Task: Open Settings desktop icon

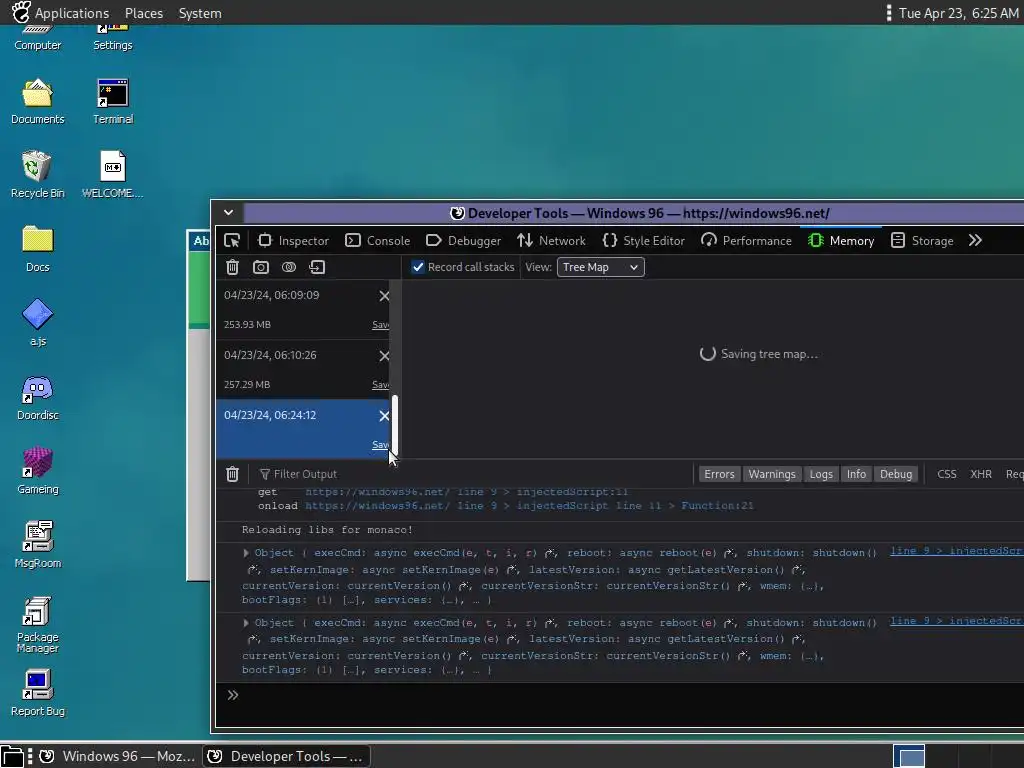Action: click(x=113, y=38)
